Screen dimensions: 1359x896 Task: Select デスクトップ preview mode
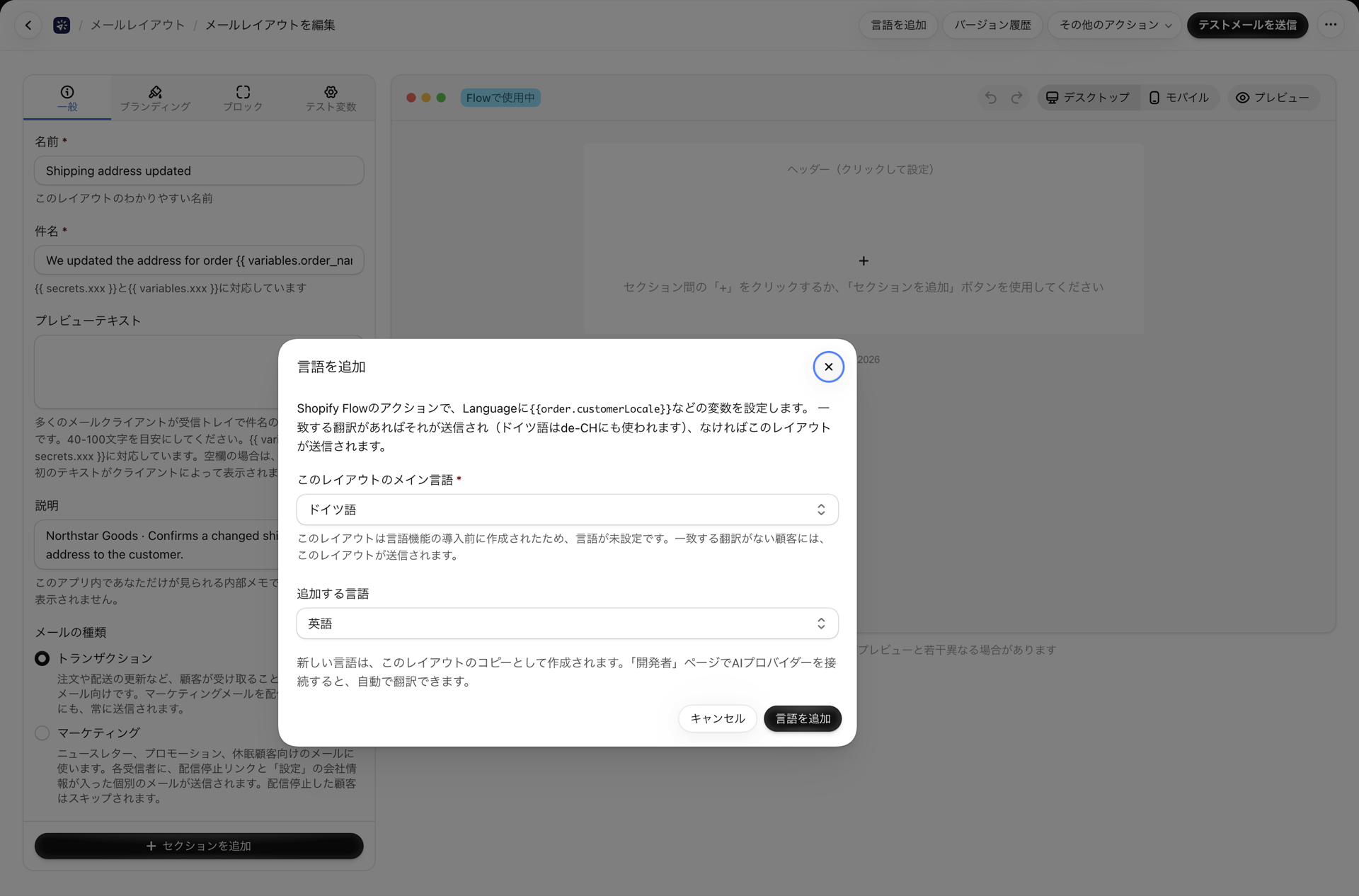(1088, 98)
